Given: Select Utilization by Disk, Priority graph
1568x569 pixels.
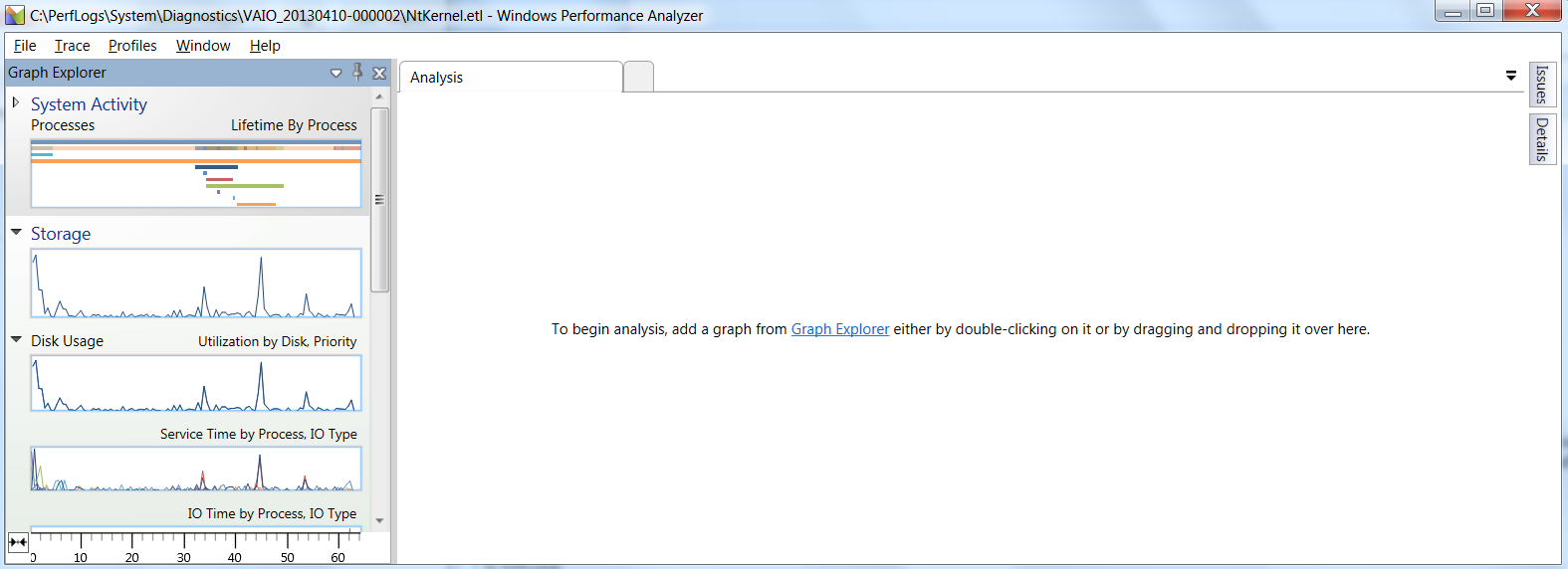Looking at the screenshot, I should pos(196,383).
